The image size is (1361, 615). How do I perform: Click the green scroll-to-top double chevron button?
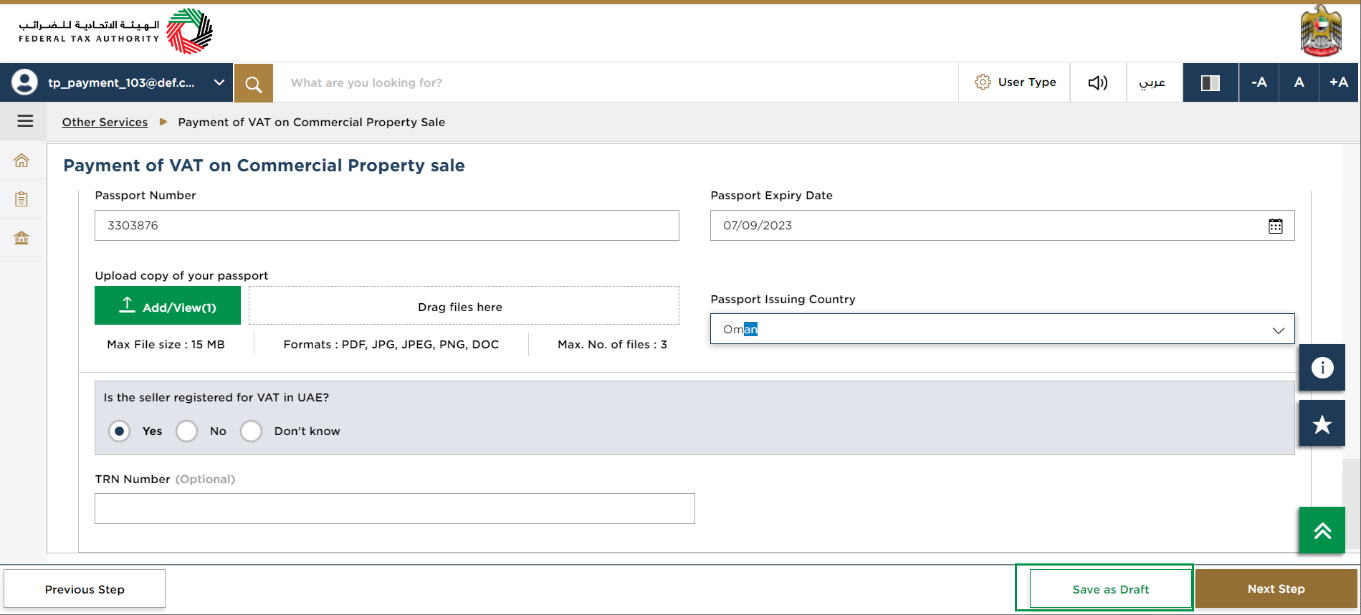(1322, 530)
